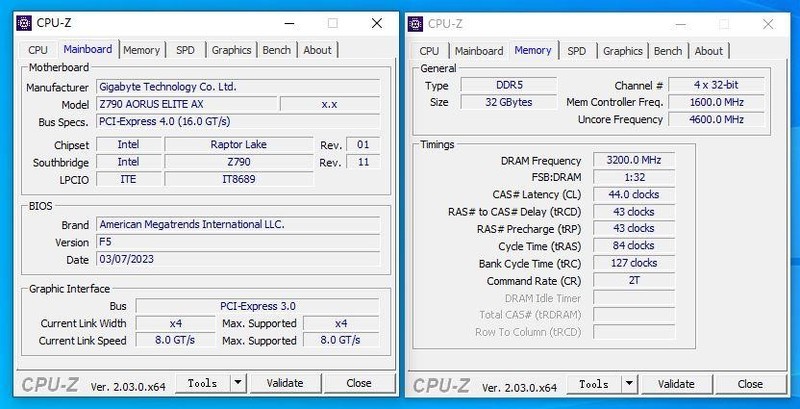Minimize the right CPU-Z window
Viewport: 800px width, 409px height.
(681, 24)
